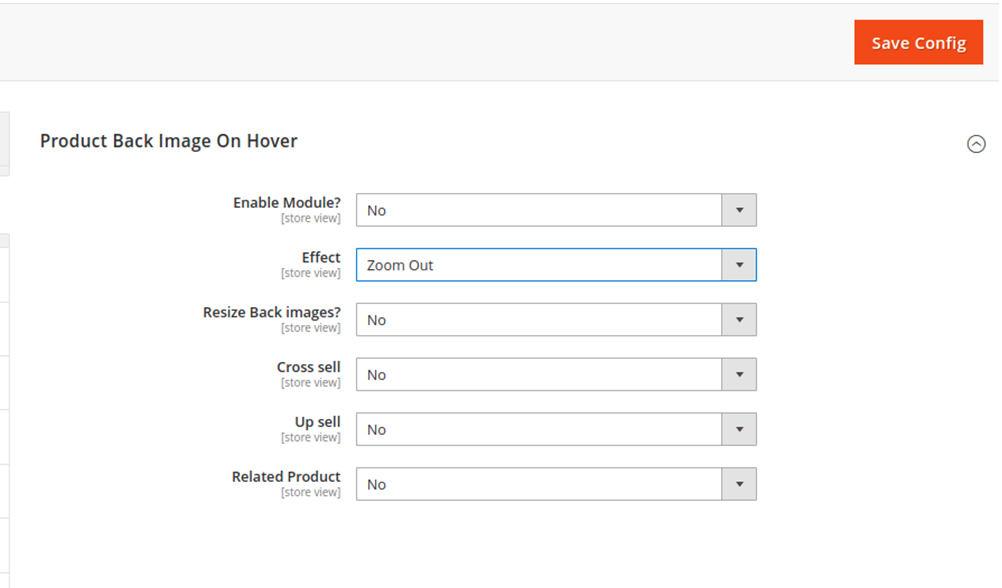Click the Product Back Image On Hover heading
Screen dimensions: 1002x588
[169, 141]
